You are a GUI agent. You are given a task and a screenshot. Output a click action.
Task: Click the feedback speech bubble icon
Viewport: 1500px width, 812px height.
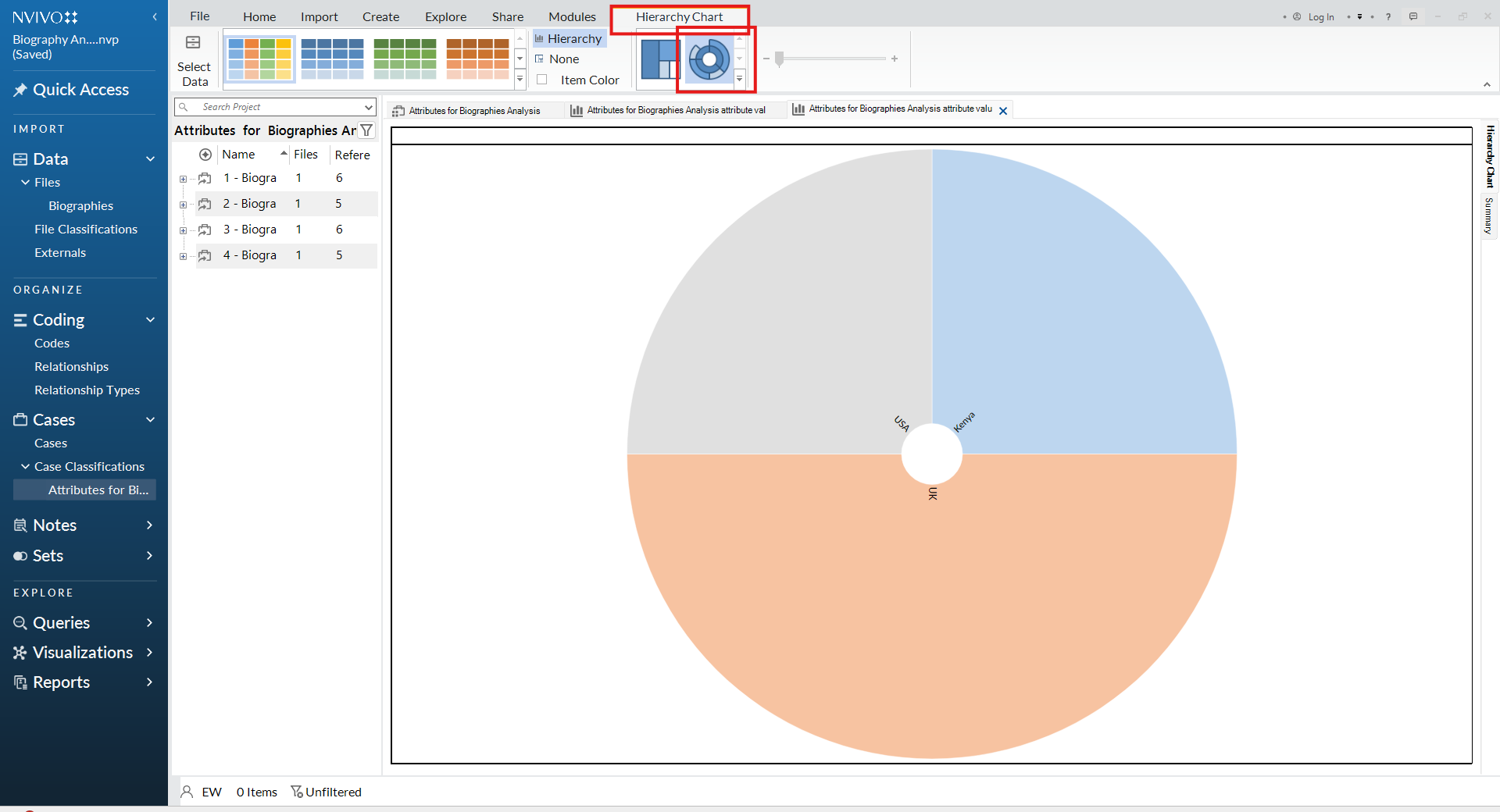[1413, 16]
